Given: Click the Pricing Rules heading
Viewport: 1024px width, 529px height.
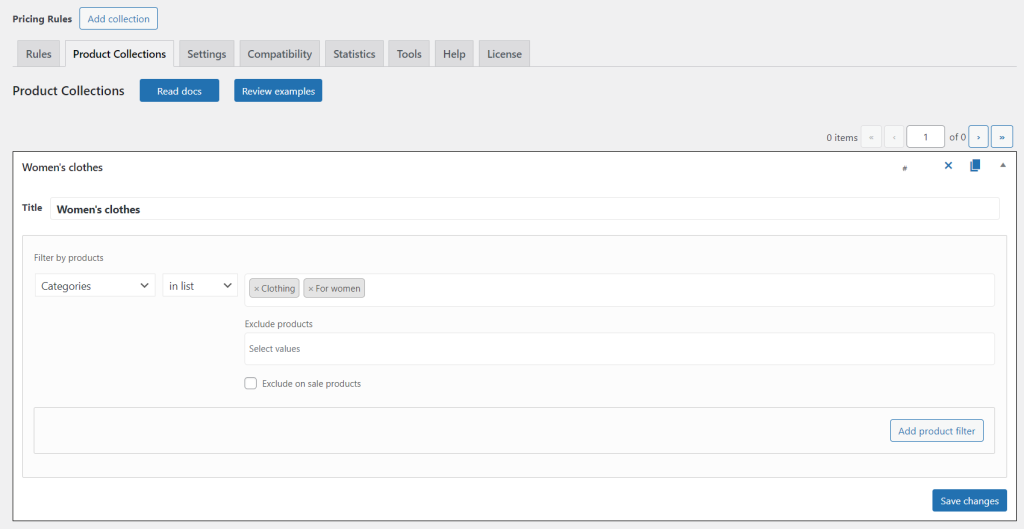Looking at the screenshot, I should [x=42, y=19].
